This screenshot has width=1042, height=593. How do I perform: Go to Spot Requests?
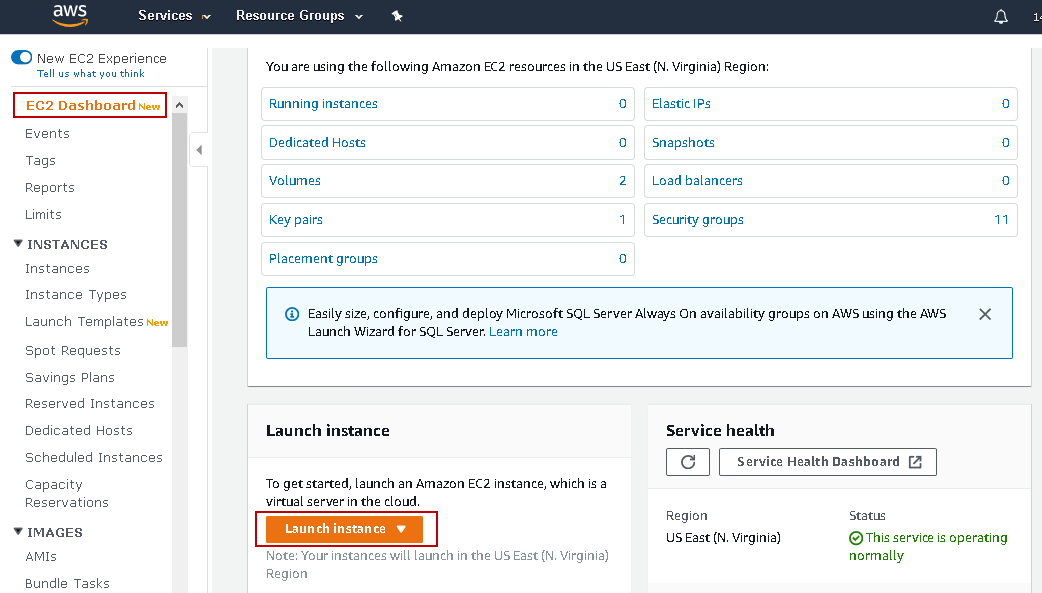[73, 350]
